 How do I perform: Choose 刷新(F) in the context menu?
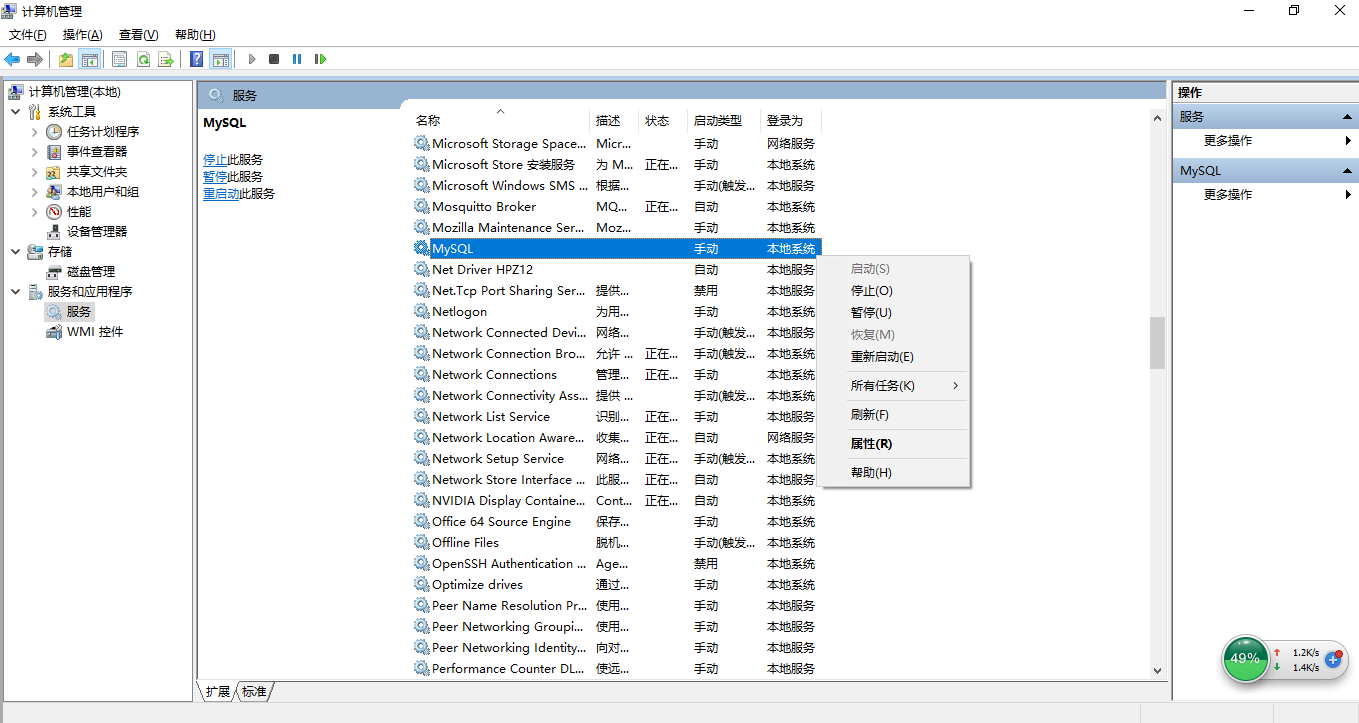[x=893, y=415]
